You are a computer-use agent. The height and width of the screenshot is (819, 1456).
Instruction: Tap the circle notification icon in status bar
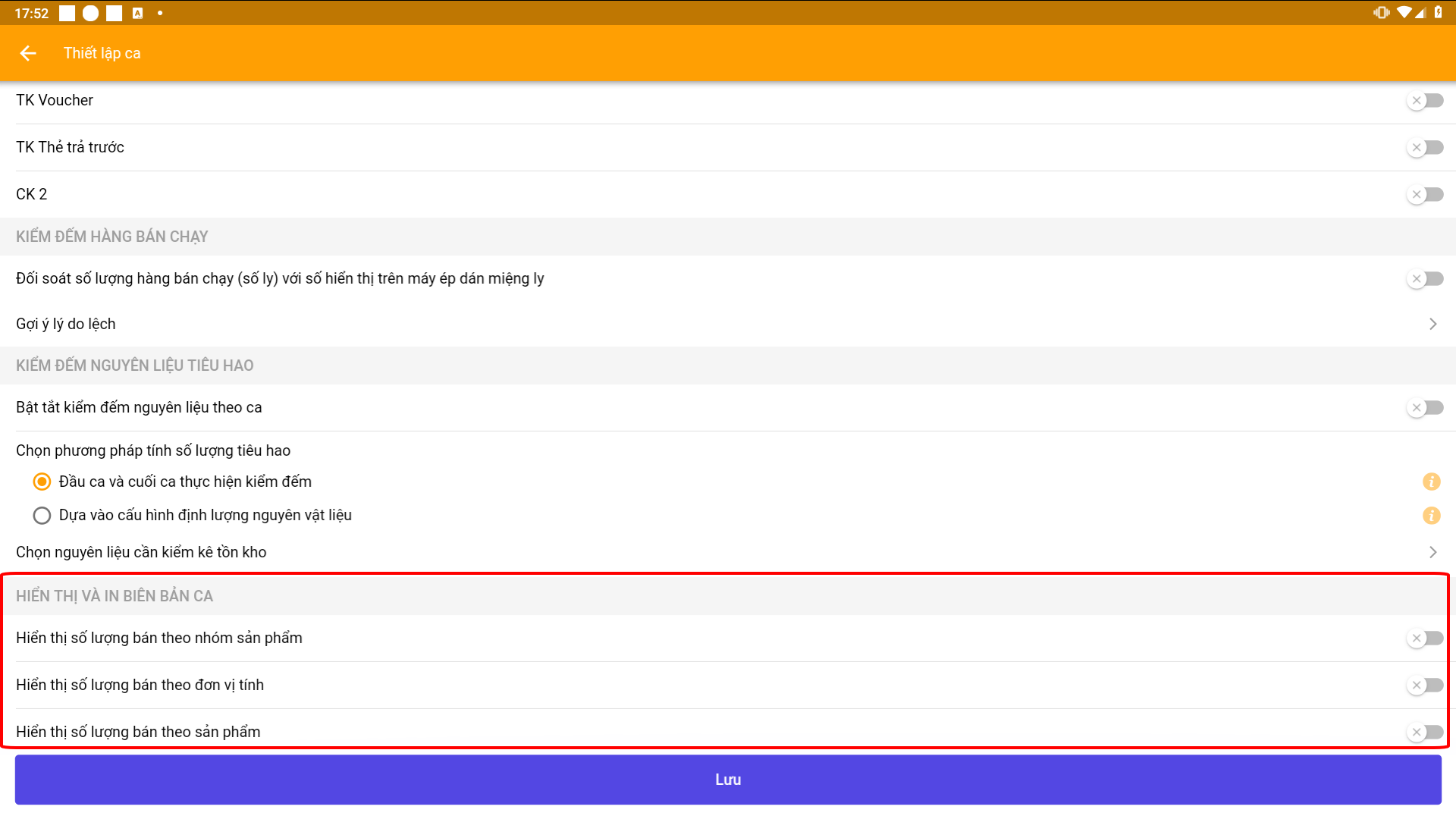coord(91,13)
